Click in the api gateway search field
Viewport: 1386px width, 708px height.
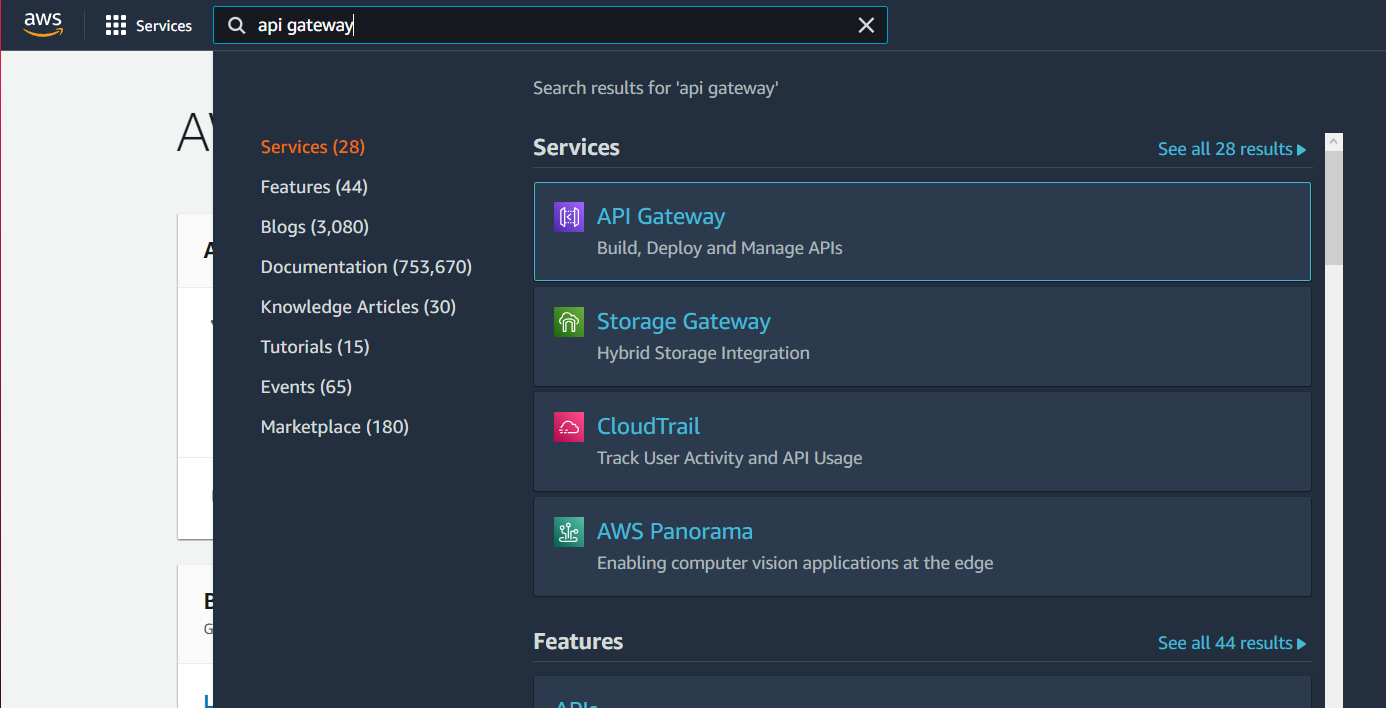[x=550, y=26]
